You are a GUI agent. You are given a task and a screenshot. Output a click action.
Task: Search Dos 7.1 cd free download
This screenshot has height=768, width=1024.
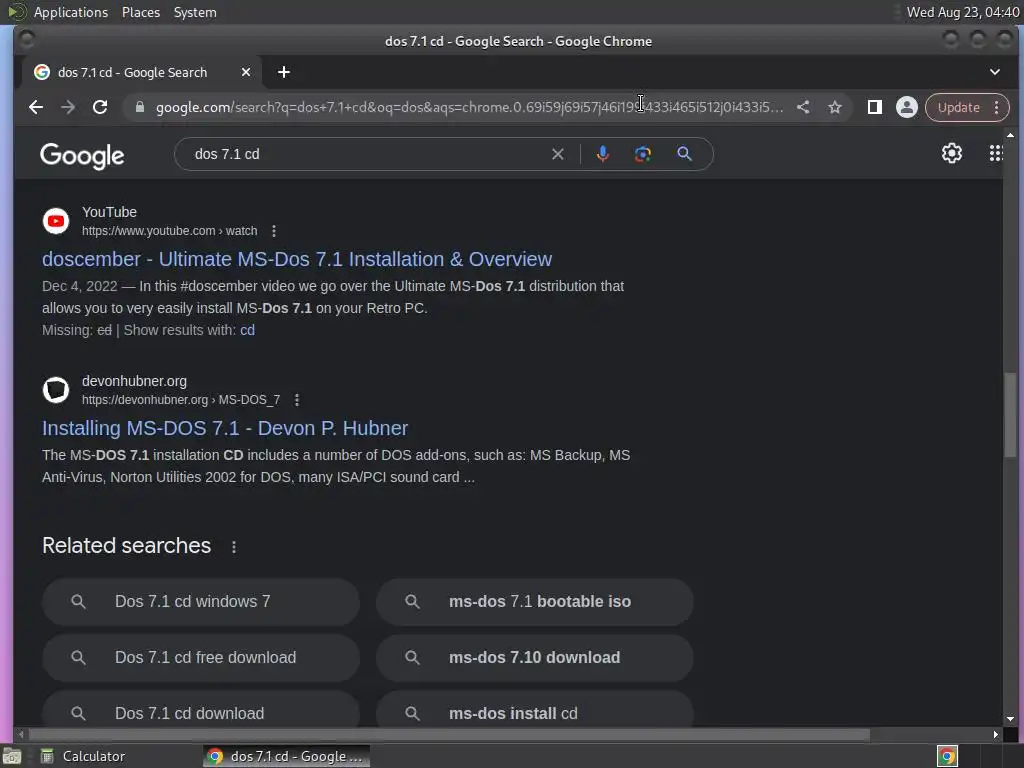coord(201,658)
